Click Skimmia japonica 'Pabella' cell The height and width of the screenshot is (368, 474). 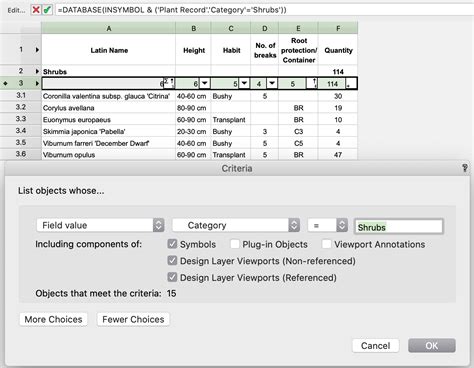click(109, 131)
